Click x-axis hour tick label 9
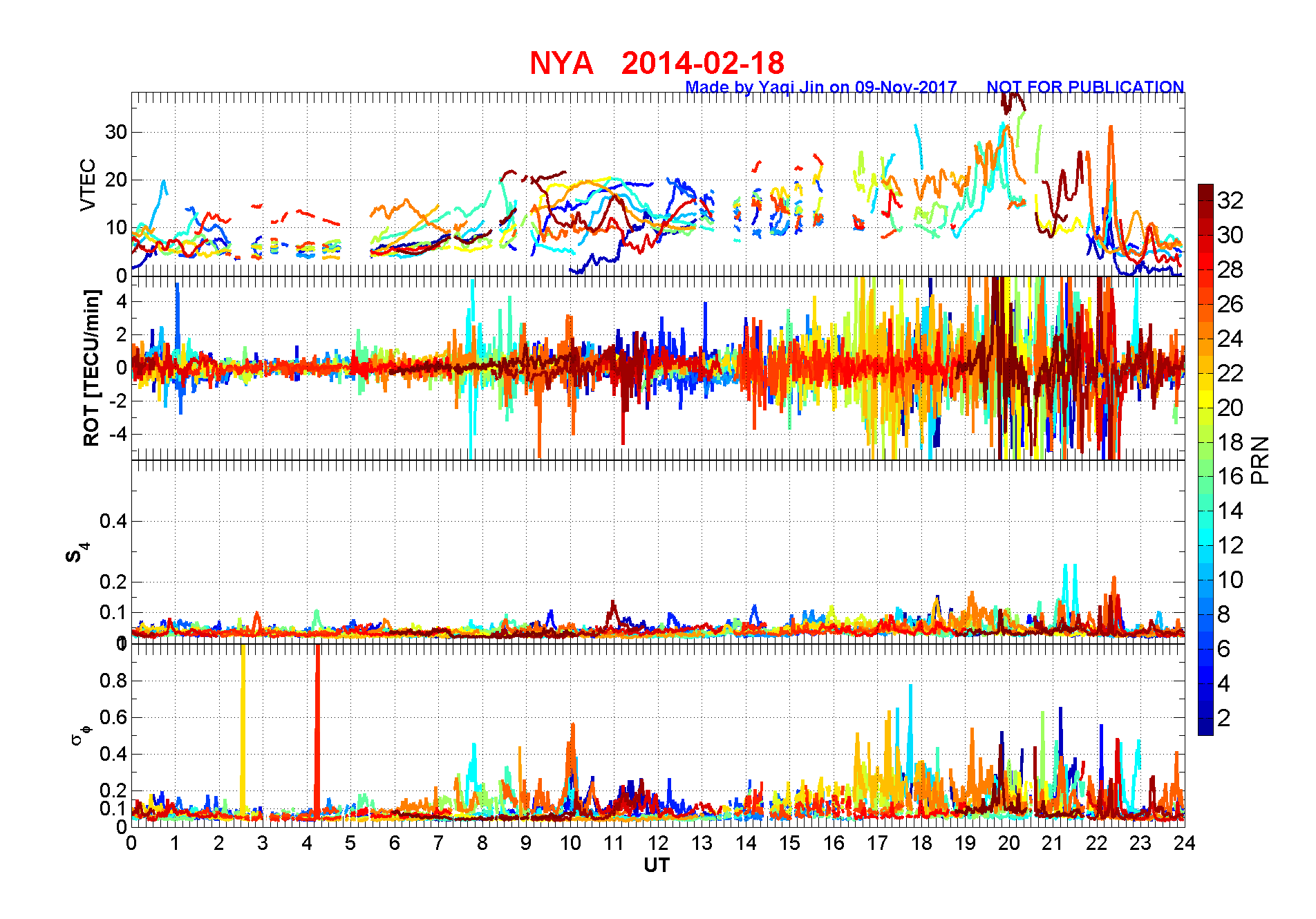 point(526,843)
